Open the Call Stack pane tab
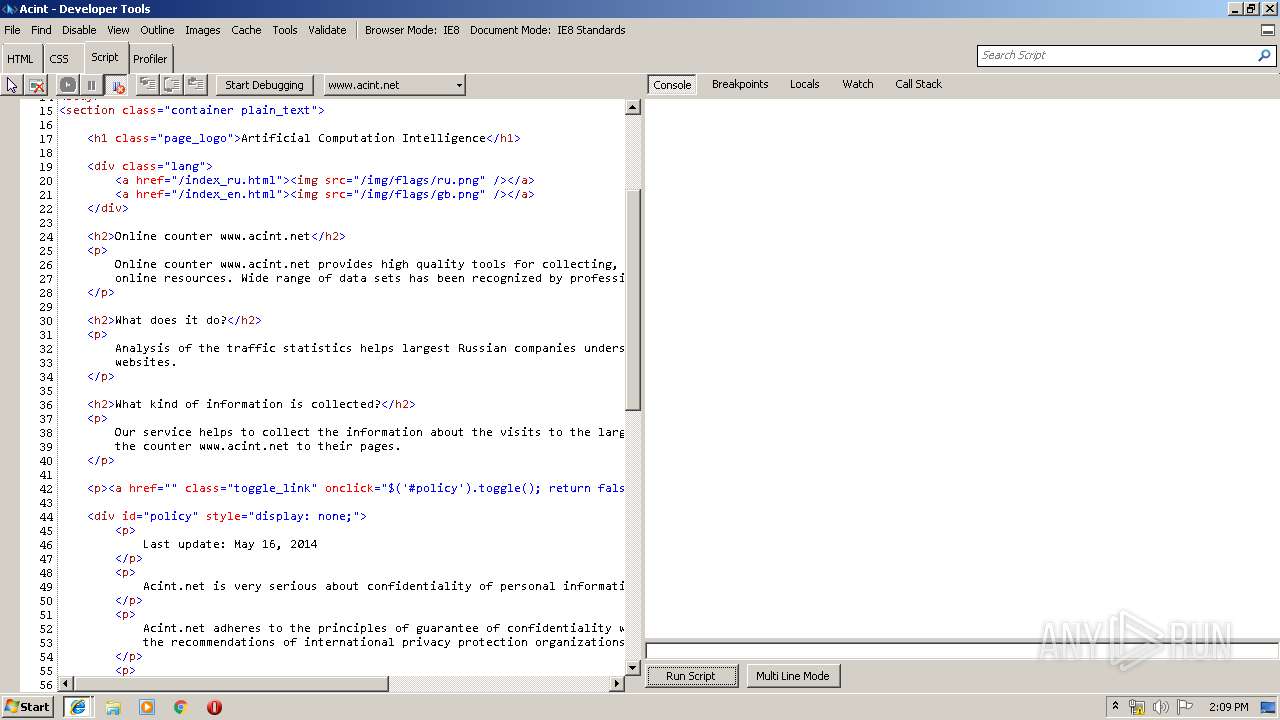The image size is (1280, 720). [918, 84]
